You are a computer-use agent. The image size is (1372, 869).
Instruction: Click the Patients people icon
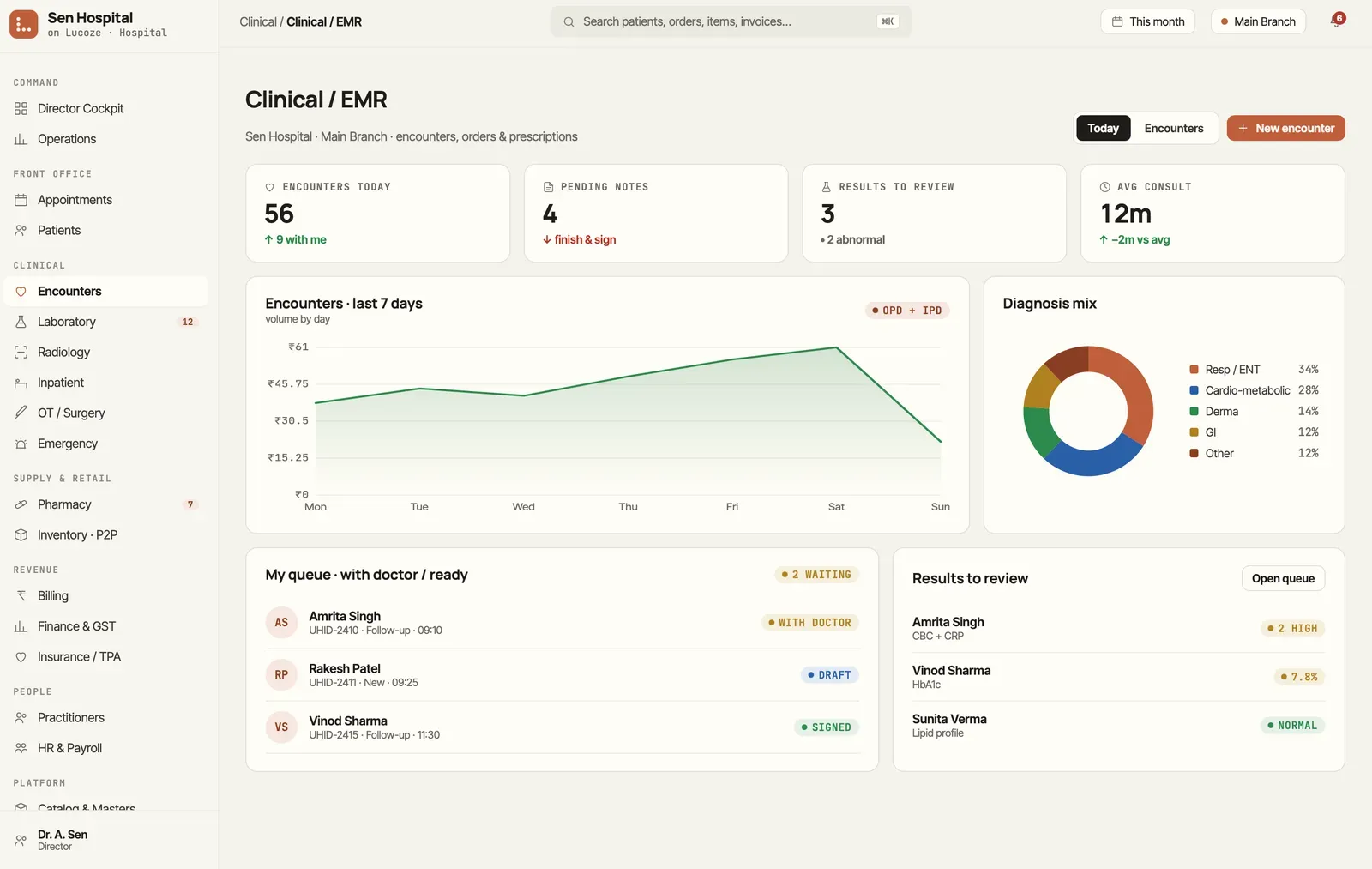21,231
